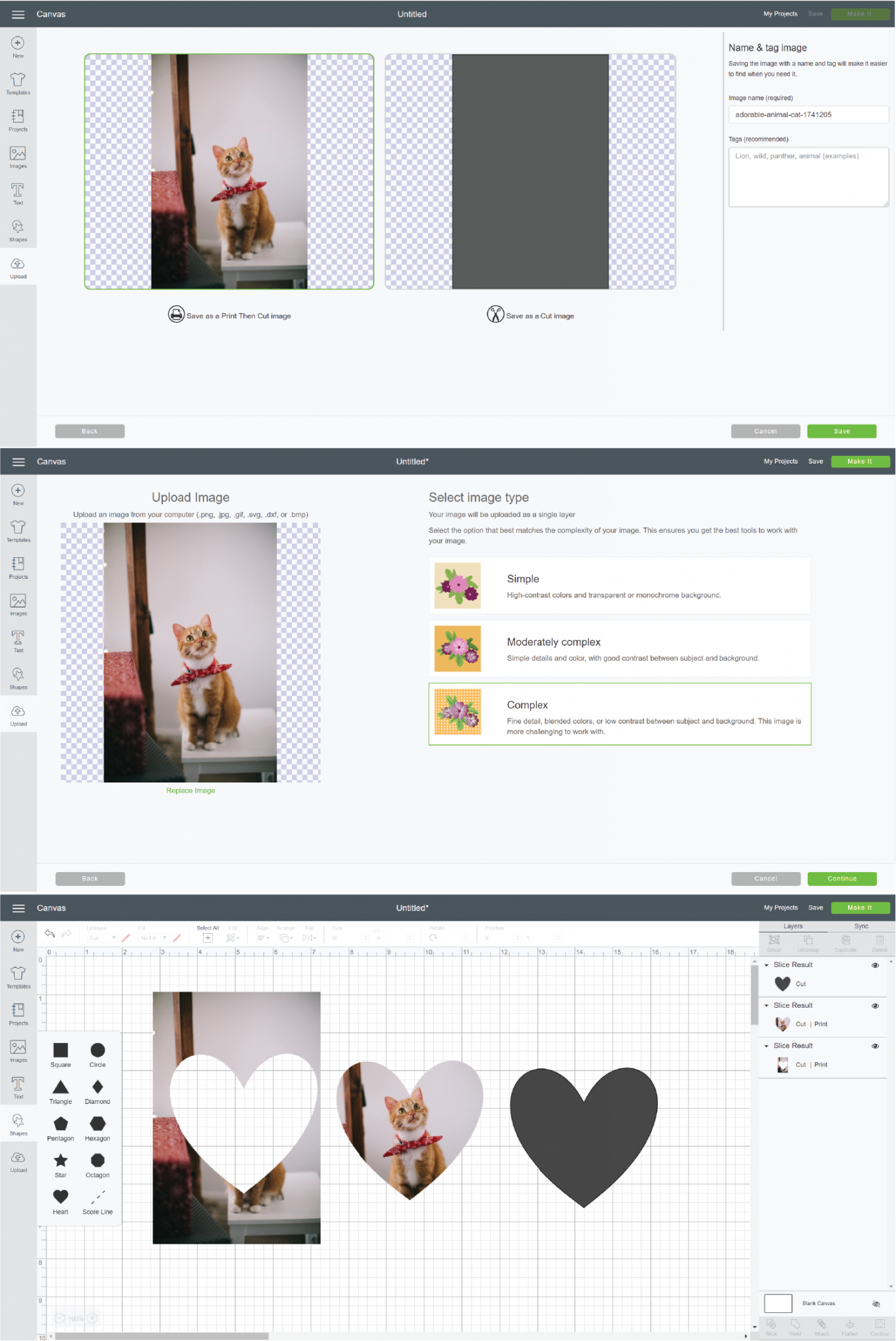Click the white Blank Canvas color swatch
The image size is (896, 1341).
click(x=778, y=1303)
